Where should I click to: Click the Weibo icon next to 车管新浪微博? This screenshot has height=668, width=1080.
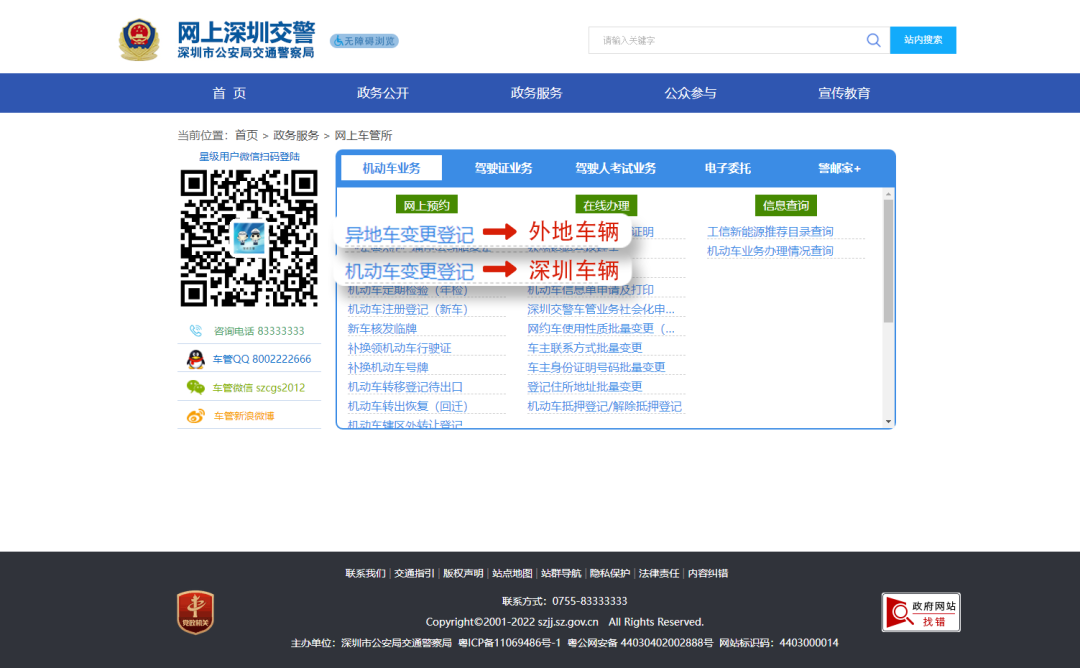click(196, 416)
